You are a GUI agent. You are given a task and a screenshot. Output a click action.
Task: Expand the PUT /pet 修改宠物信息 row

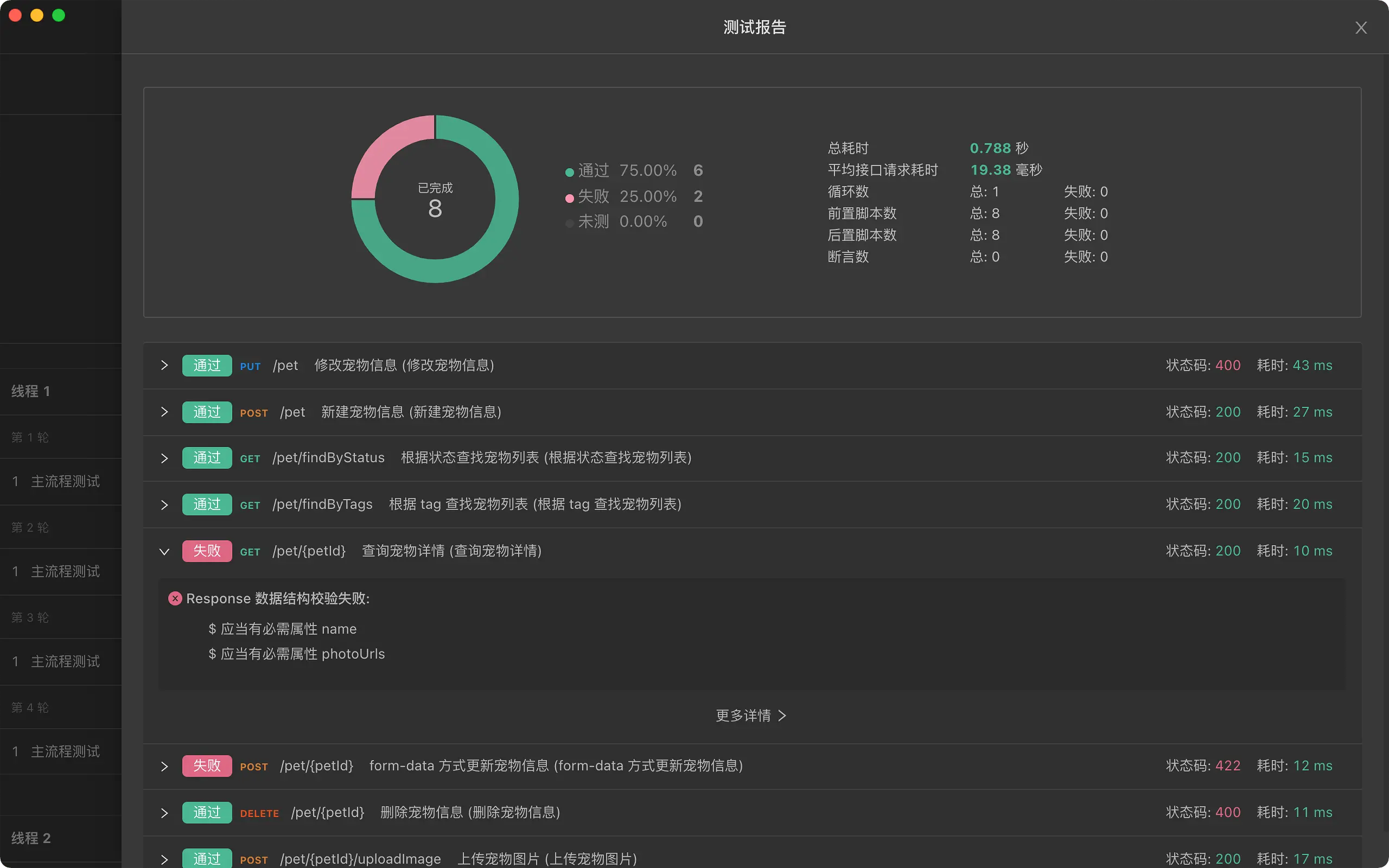[x=165, y=365]
